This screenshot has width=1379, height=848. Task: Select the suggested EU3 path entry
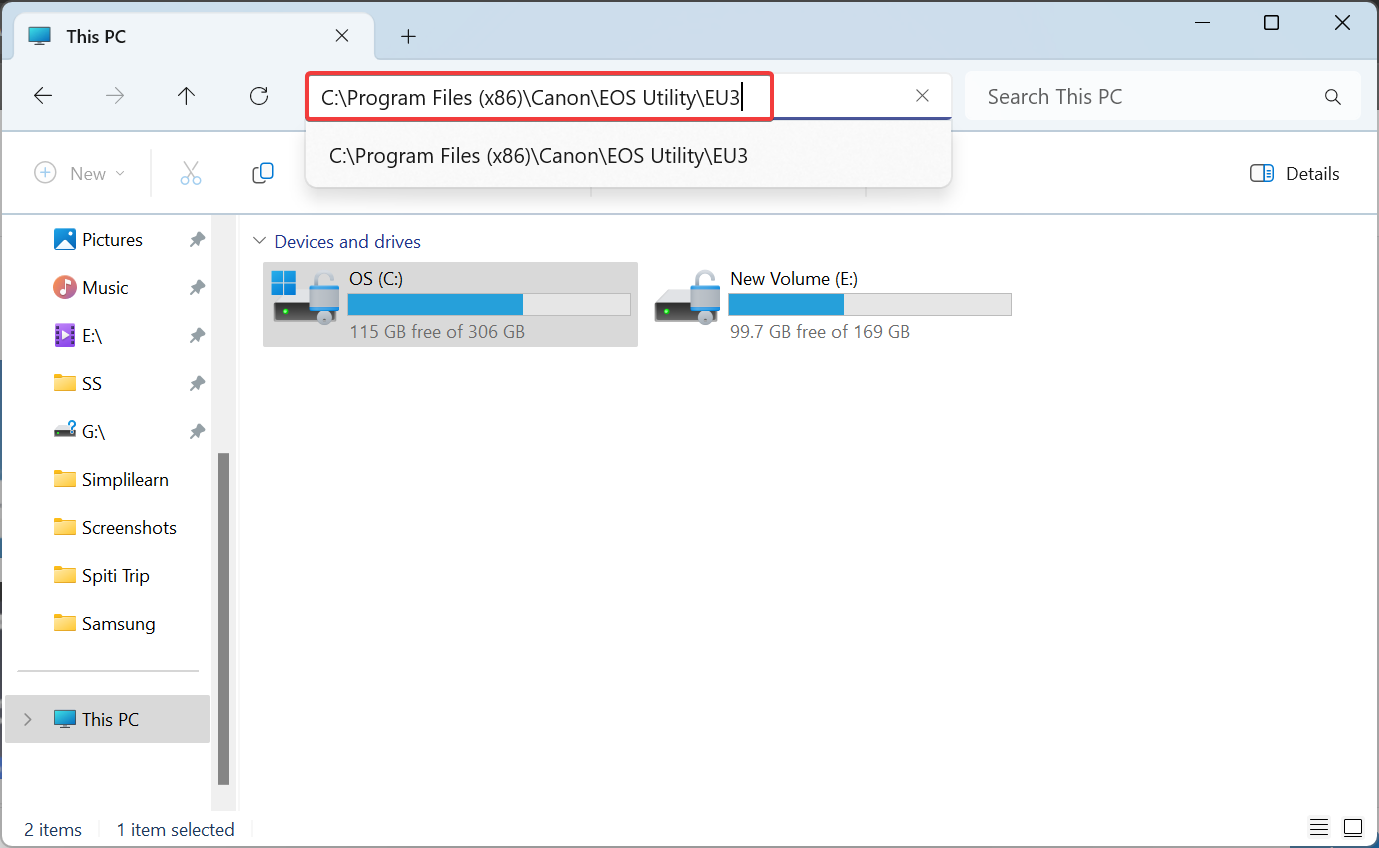point(628,156)
